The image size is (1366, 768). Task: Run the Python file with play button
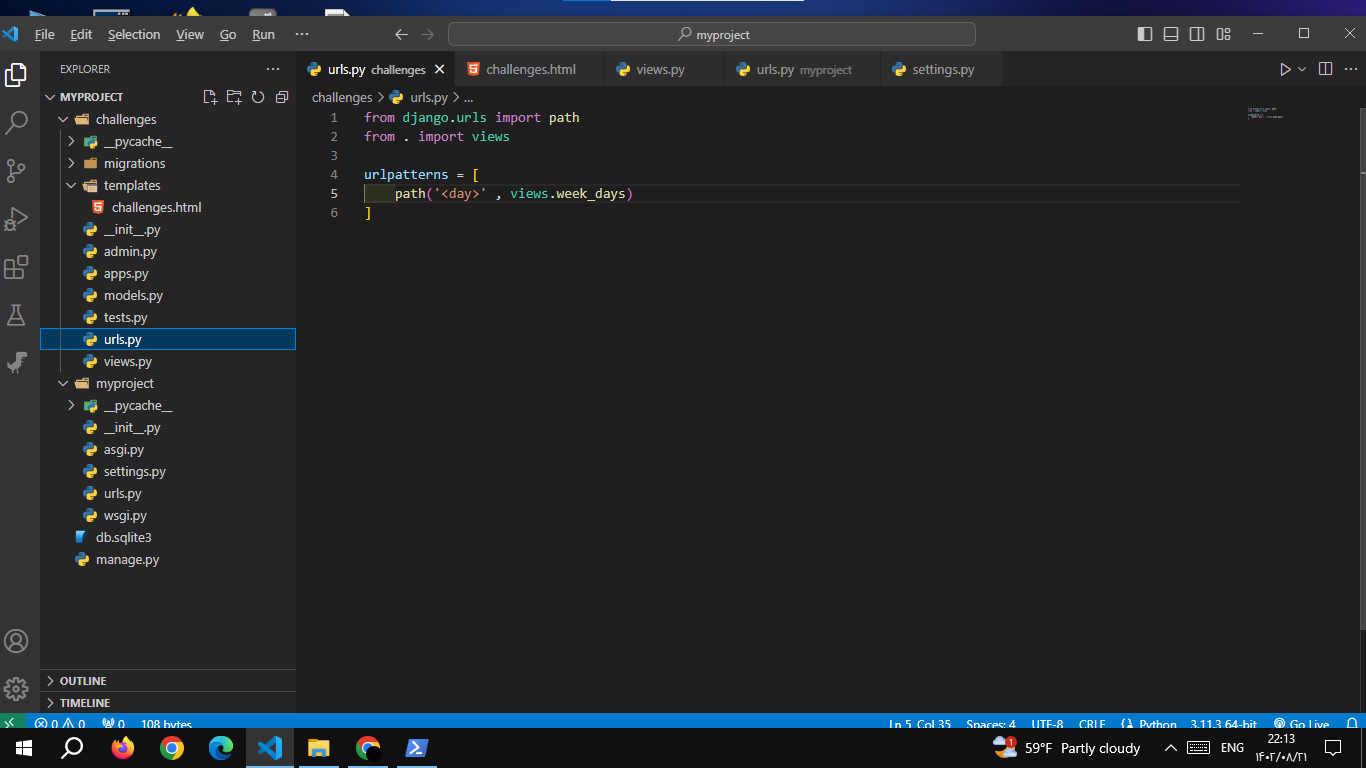click(1285, 69)
